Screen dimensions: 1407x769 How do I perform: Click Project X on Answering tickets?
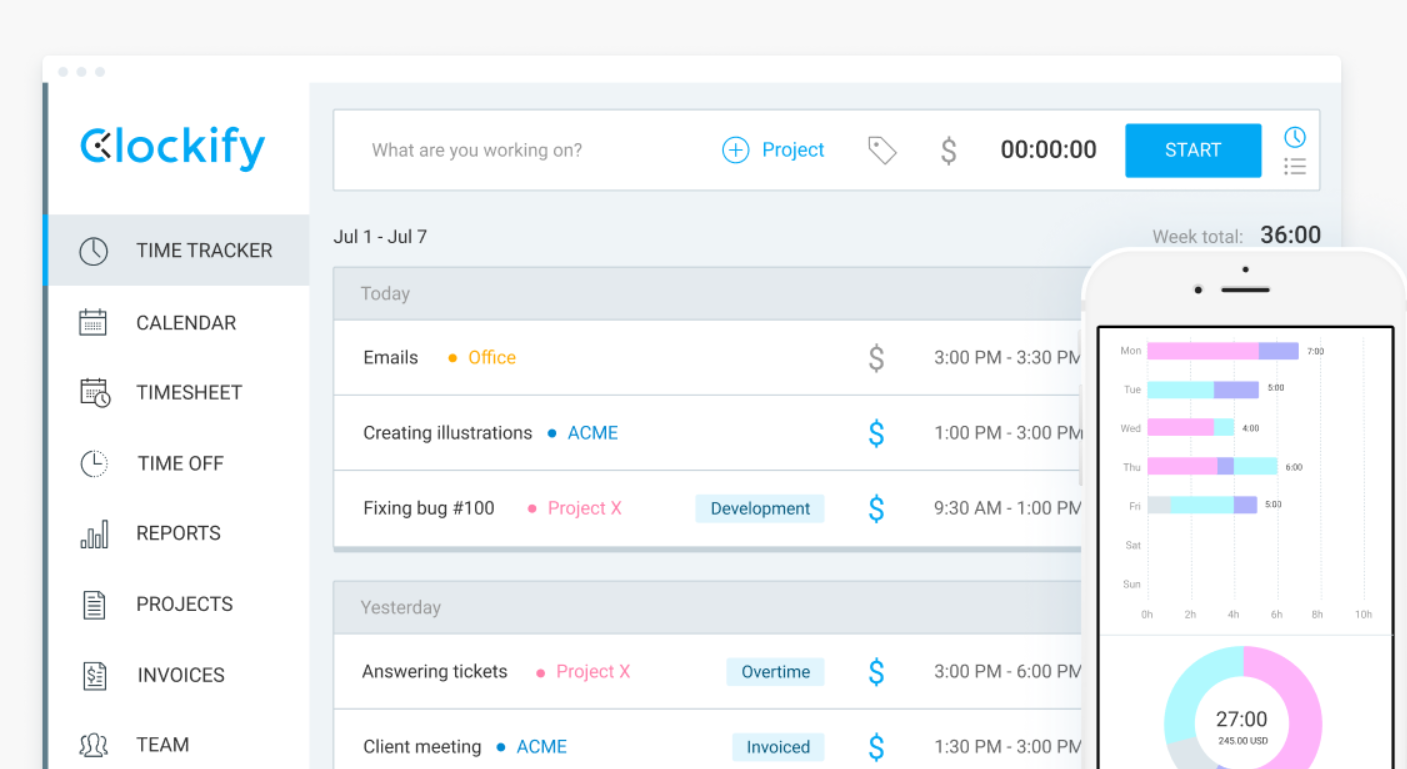[593, 672]
